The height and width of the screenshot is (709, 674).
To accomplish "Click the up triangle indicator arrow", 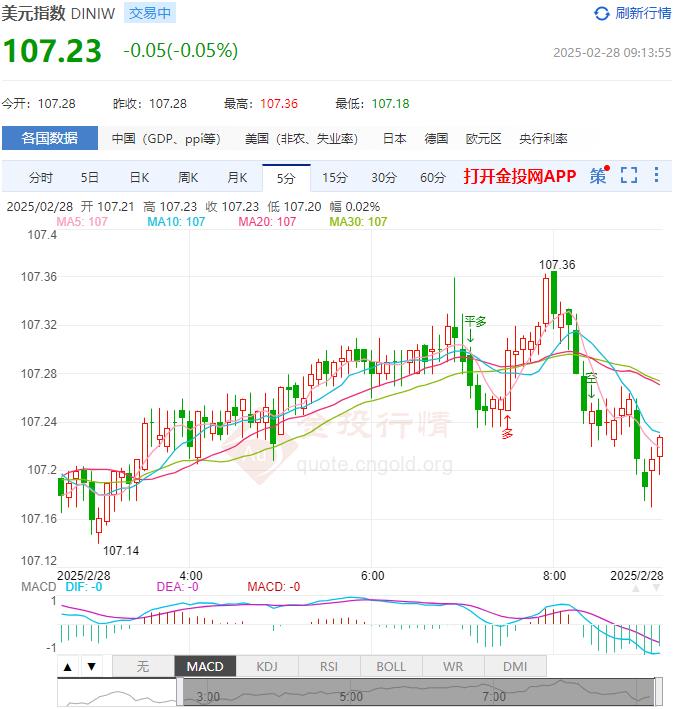I will point(68,667).
